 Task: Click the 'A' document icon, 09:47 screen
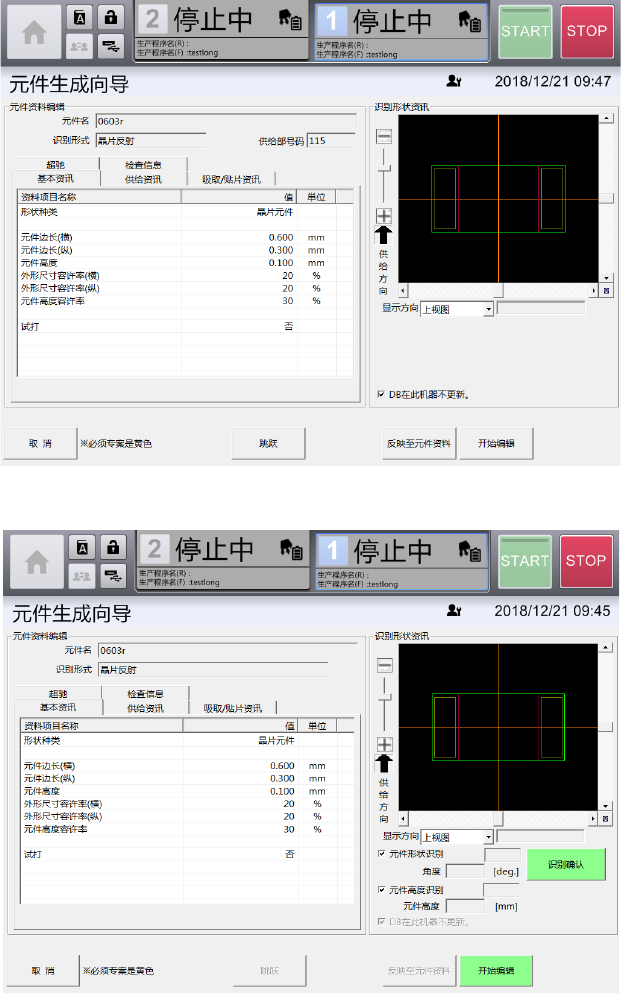pos(80,18)
